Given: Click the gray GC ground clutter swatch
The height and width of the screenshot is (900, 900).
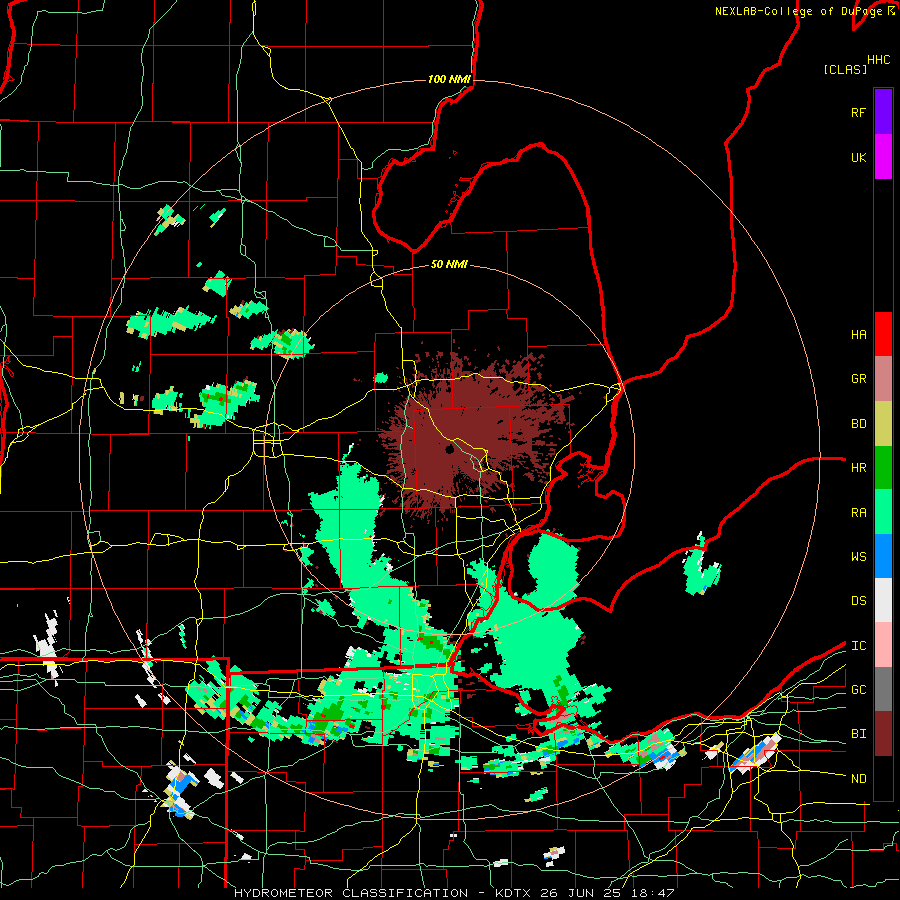Looking at the screenshot, I should tap(883, 689).
